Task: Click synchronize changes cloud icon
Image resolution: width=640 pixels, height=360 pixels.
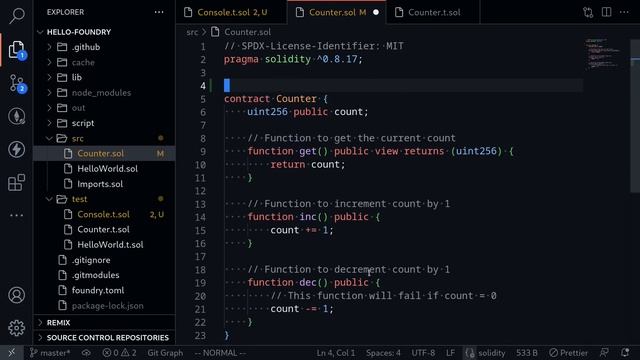Action: [x=86, y=353]
